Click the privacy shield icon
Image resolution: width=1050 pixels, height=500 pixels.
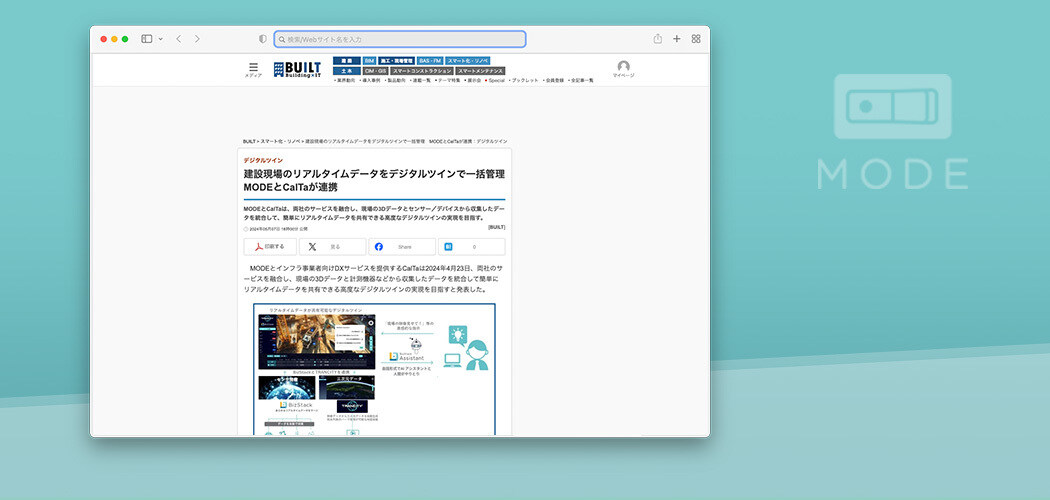pos(263,39)
